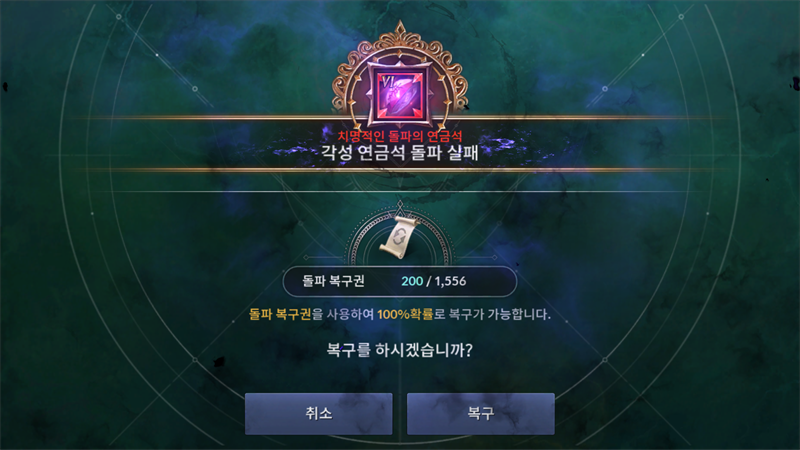Select the breakthrough restore ticket scroll icon
The height and width of the screenshot is (450, 800).
(399, 237)
